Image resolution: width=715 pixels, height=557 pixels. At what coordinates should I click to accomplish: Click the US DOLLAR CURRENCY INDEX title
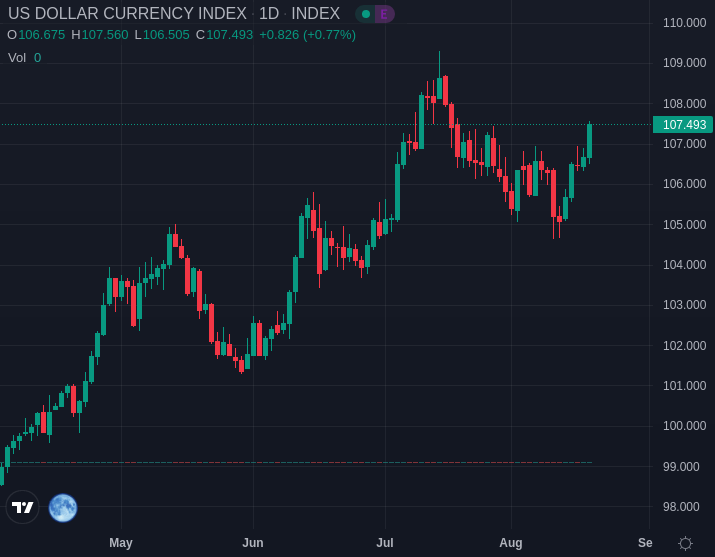tap(128, 14)
